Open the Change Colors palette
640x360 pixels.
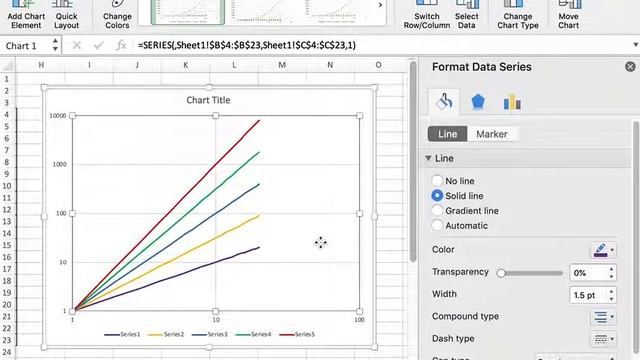[x=117, y=15]
